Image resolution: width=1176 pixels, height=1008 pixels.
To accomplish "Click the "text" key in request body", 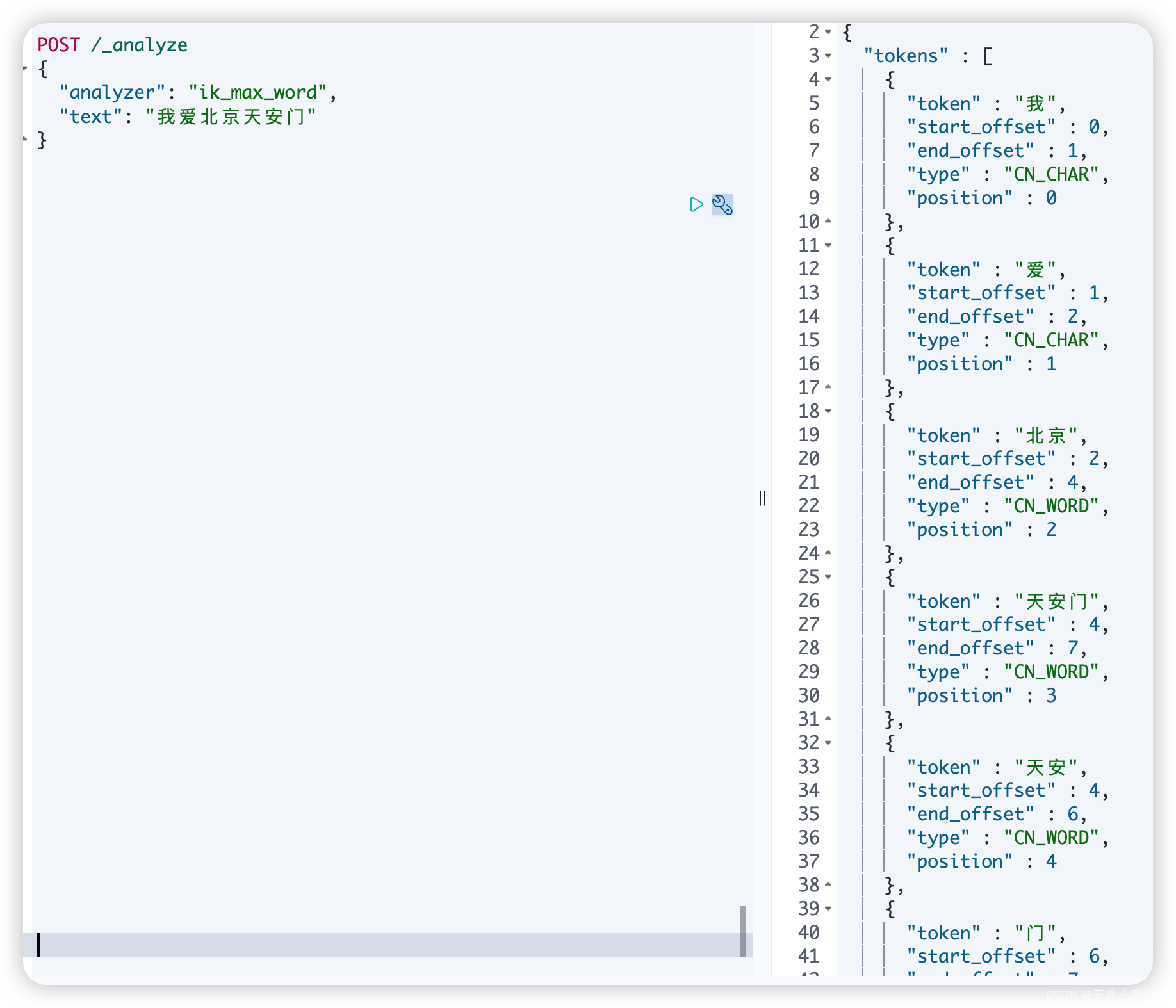I will (x=91, y=117).
